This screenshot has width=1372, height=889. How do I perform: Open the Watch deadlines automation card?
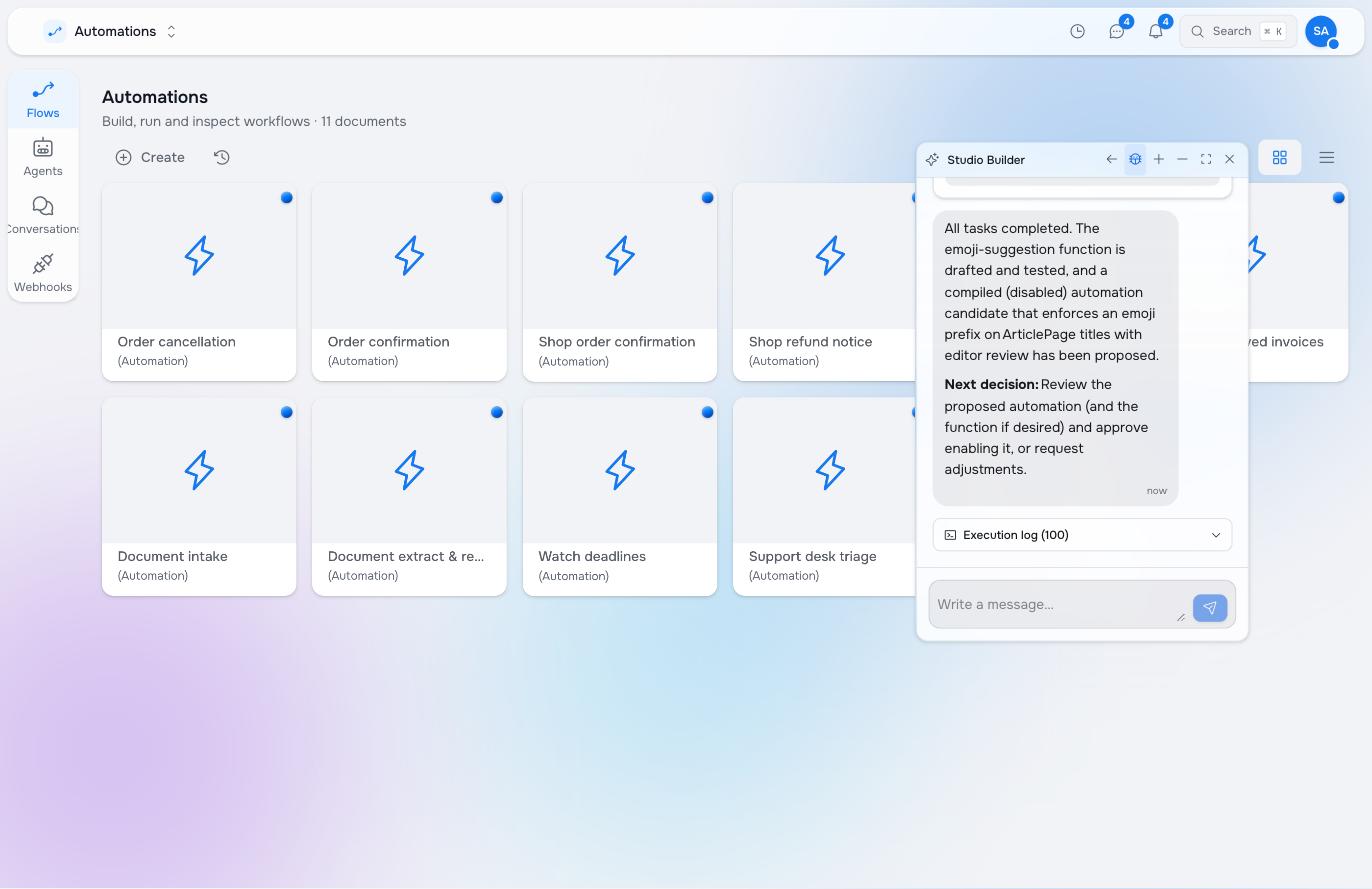tap(620, 497)
